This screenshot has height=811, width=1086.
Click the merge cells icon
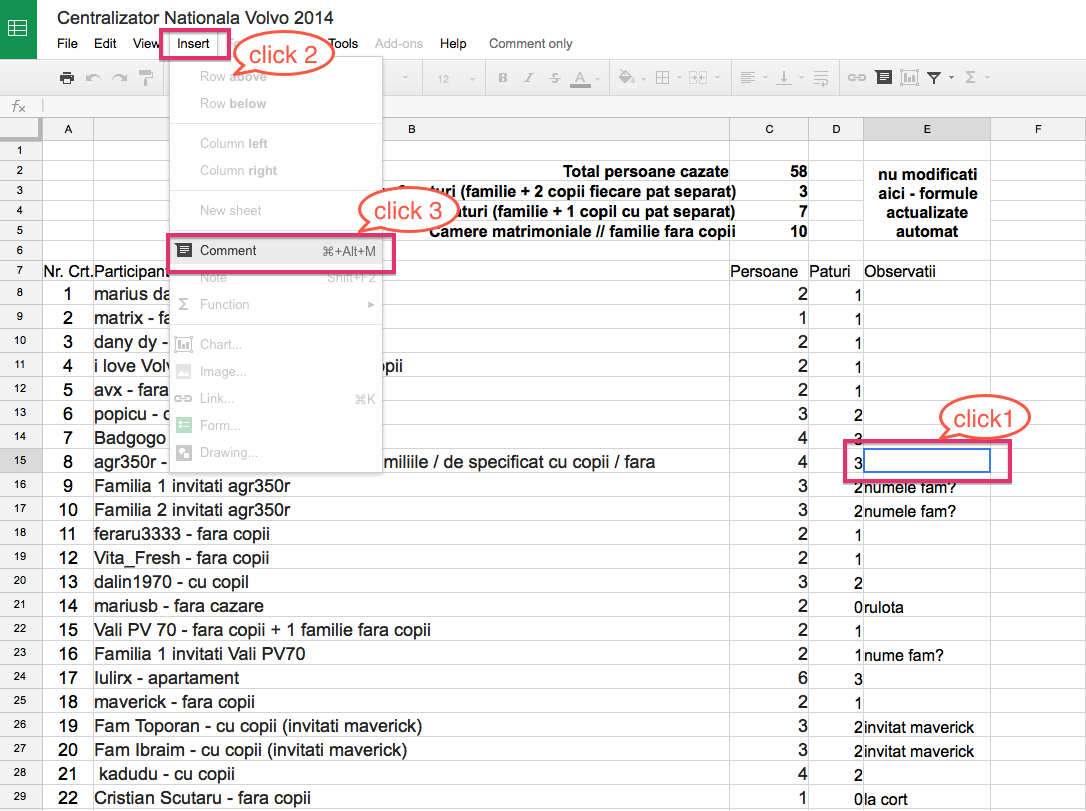click(x=697, y=78)
